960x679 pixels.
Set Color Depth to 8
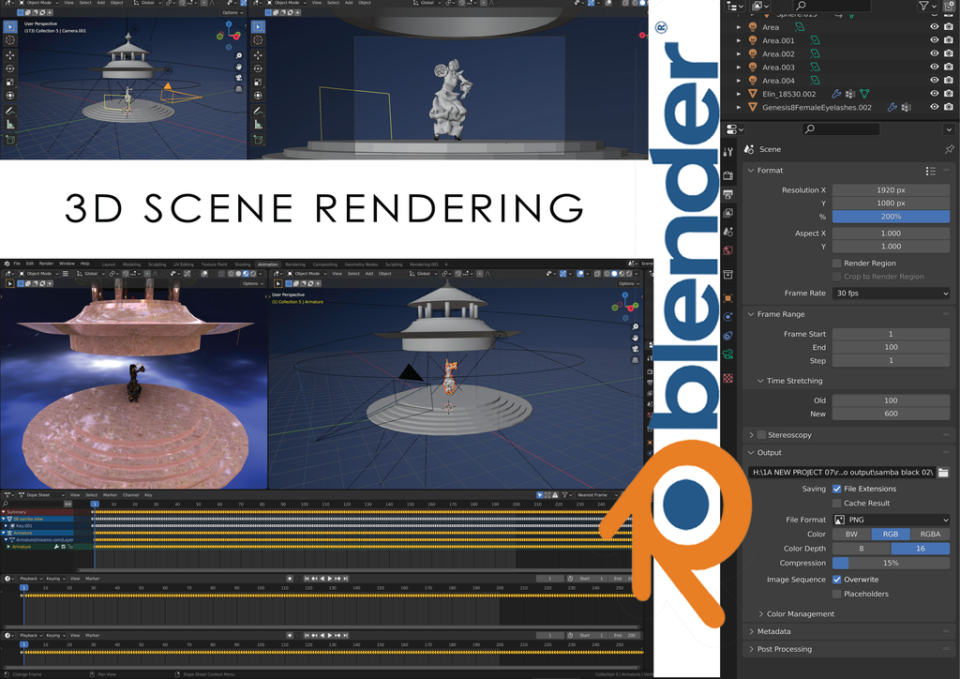tap(861, 549)
